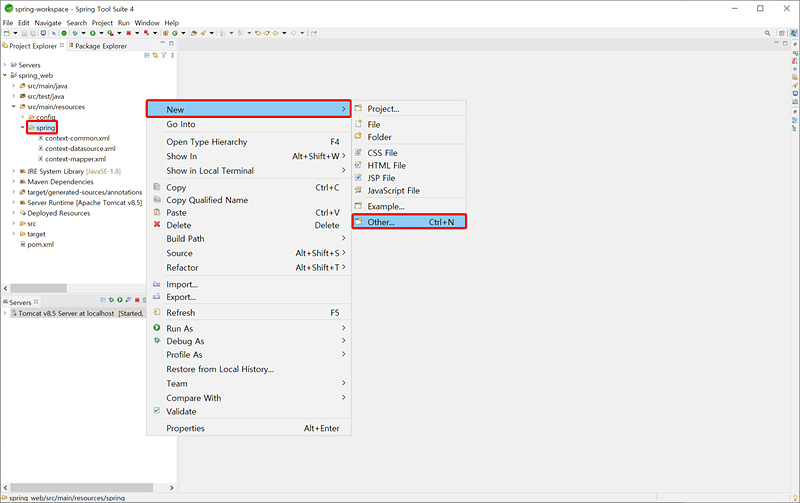
Task: Expand Maven Dependencies node
Action: pyautogui.click(x=14, y=182)
